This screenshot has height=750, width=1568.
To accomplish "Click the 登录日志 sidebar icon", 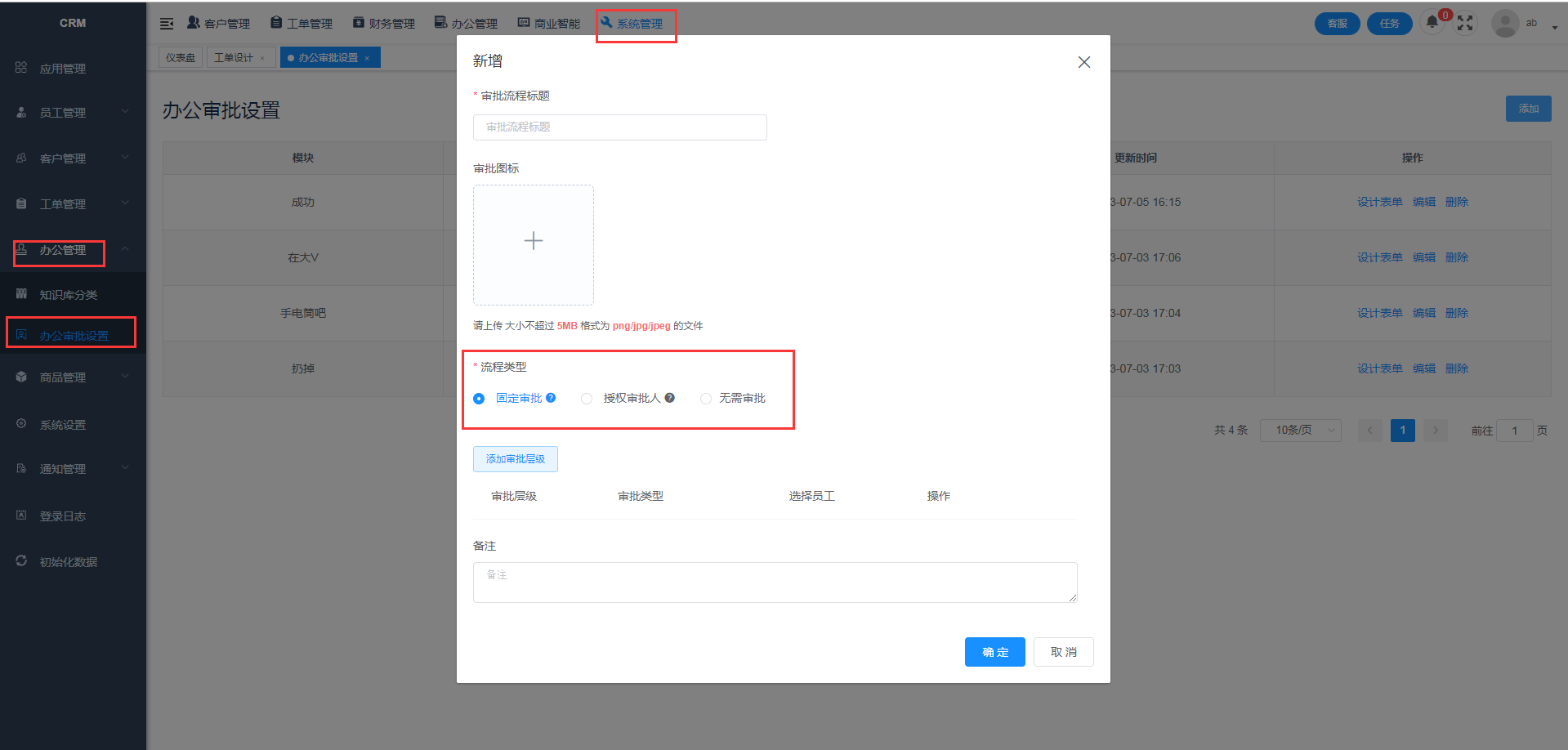I will click(x=21, y=516).
